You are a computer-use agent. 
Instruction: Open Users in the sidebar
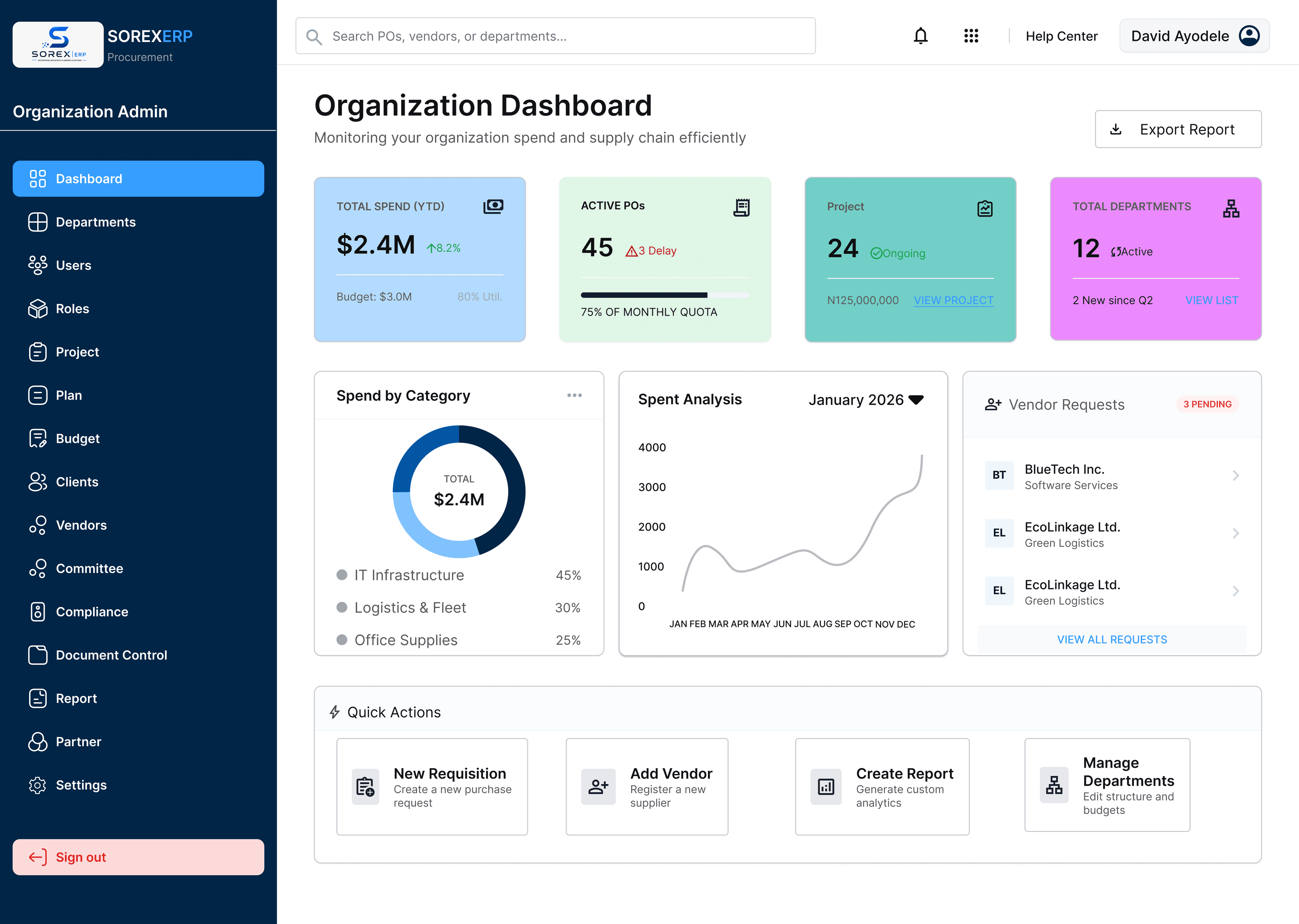(x=138, y=265)
